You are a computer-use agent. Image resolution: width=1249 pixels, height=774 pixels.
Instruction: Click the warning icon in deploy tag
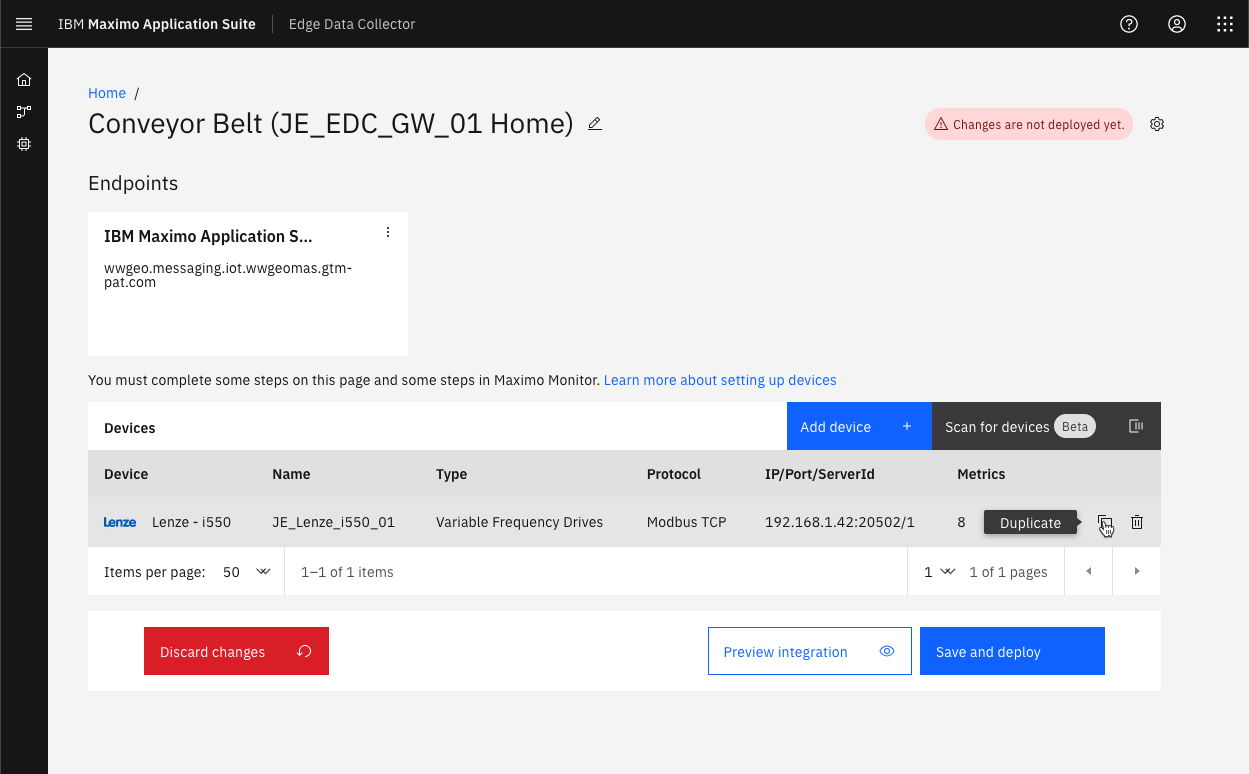point(940,125)
